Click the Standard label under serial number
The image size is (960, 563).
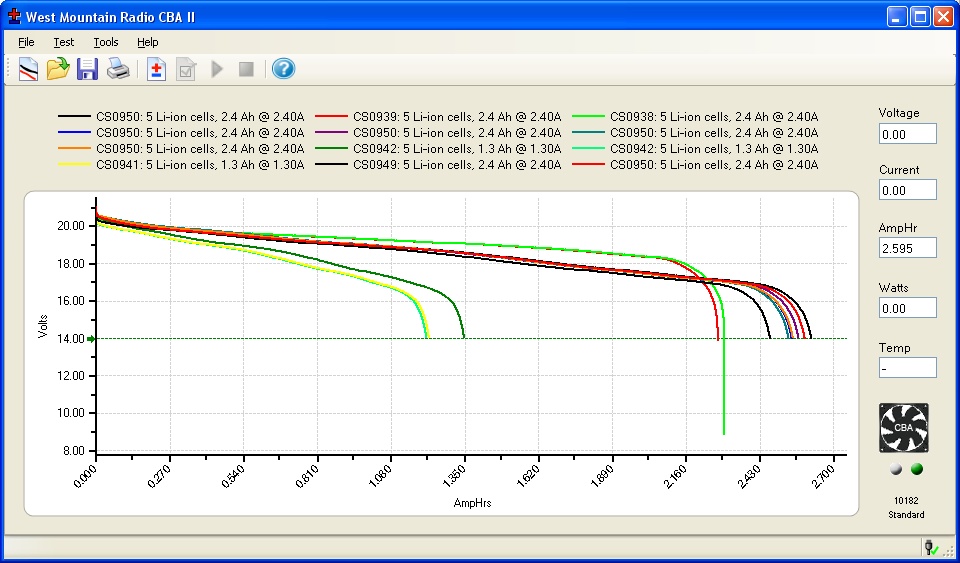[x=906, y=515]
